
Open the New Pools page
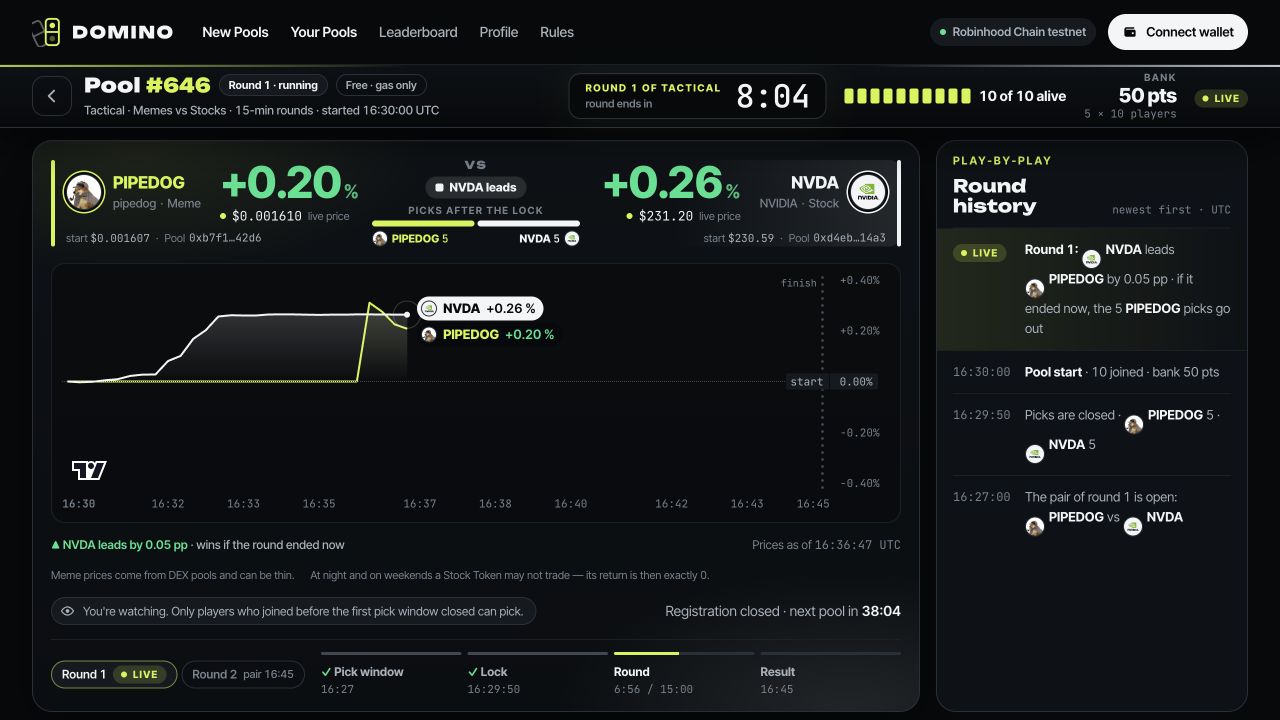(235, 32)
